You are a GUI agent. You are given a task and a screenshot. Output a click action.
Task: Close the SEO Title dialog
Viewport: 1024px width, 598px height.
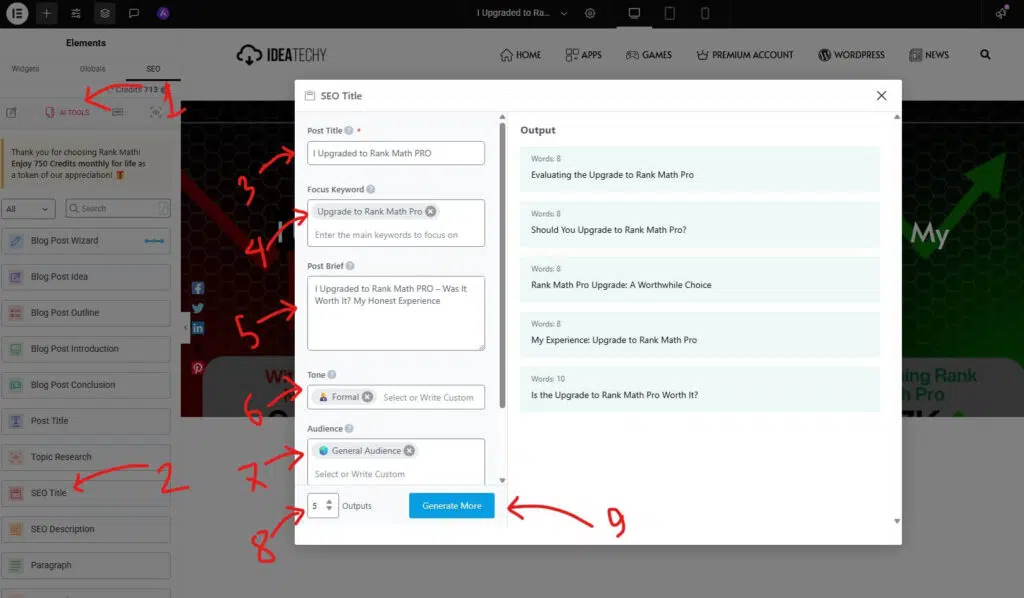pos(881,95)
